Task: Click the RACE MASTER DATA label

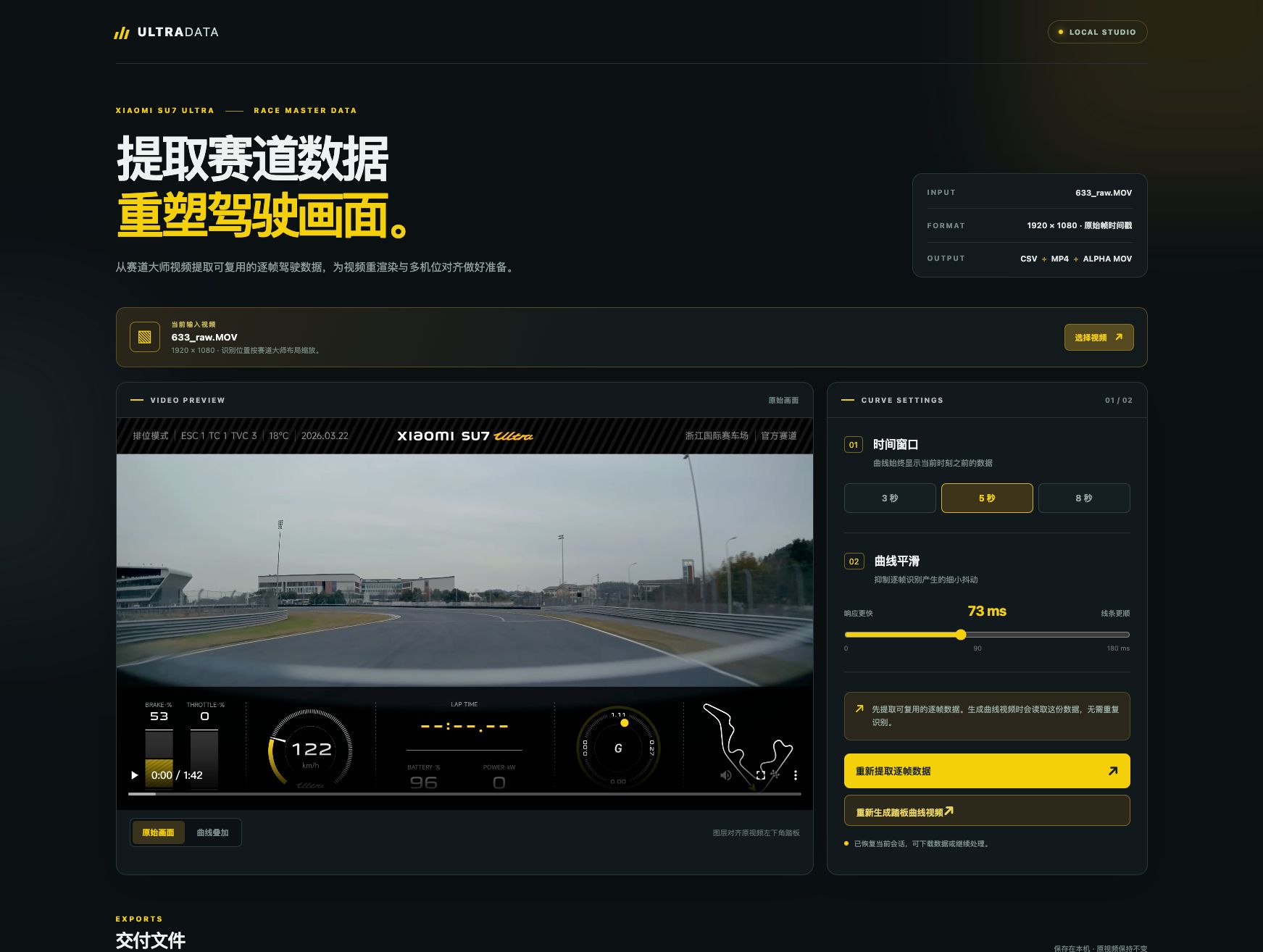Action: coord(305,111)
